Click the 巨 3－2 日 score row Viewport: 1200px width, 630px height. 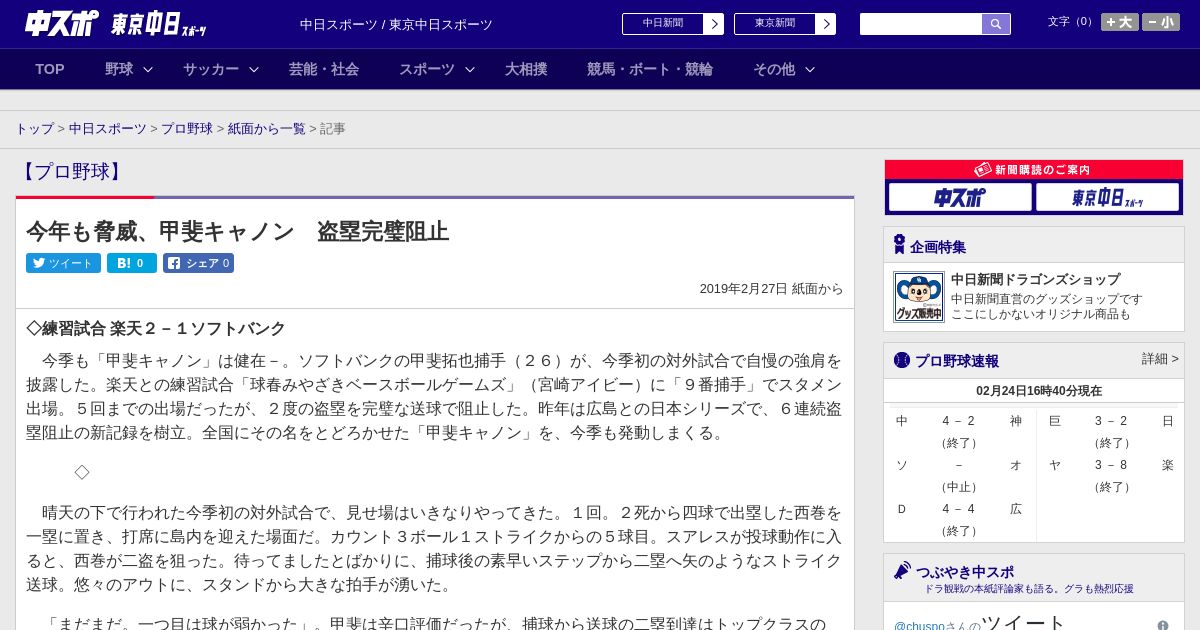(1111, 421)
